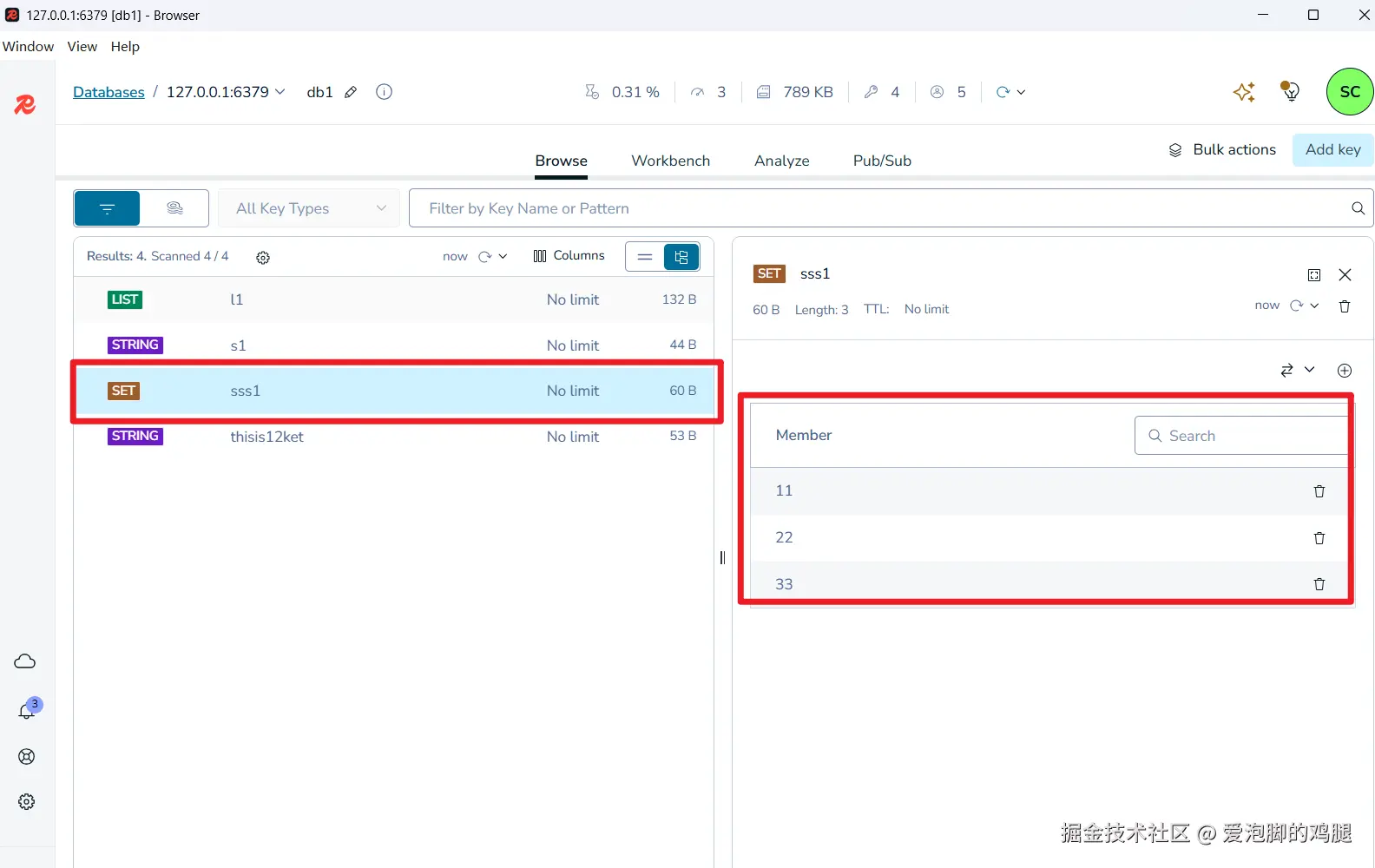Delete member 33 from set
The width and height of the screenshot is (1375, 868).
tap(1319, 584)
